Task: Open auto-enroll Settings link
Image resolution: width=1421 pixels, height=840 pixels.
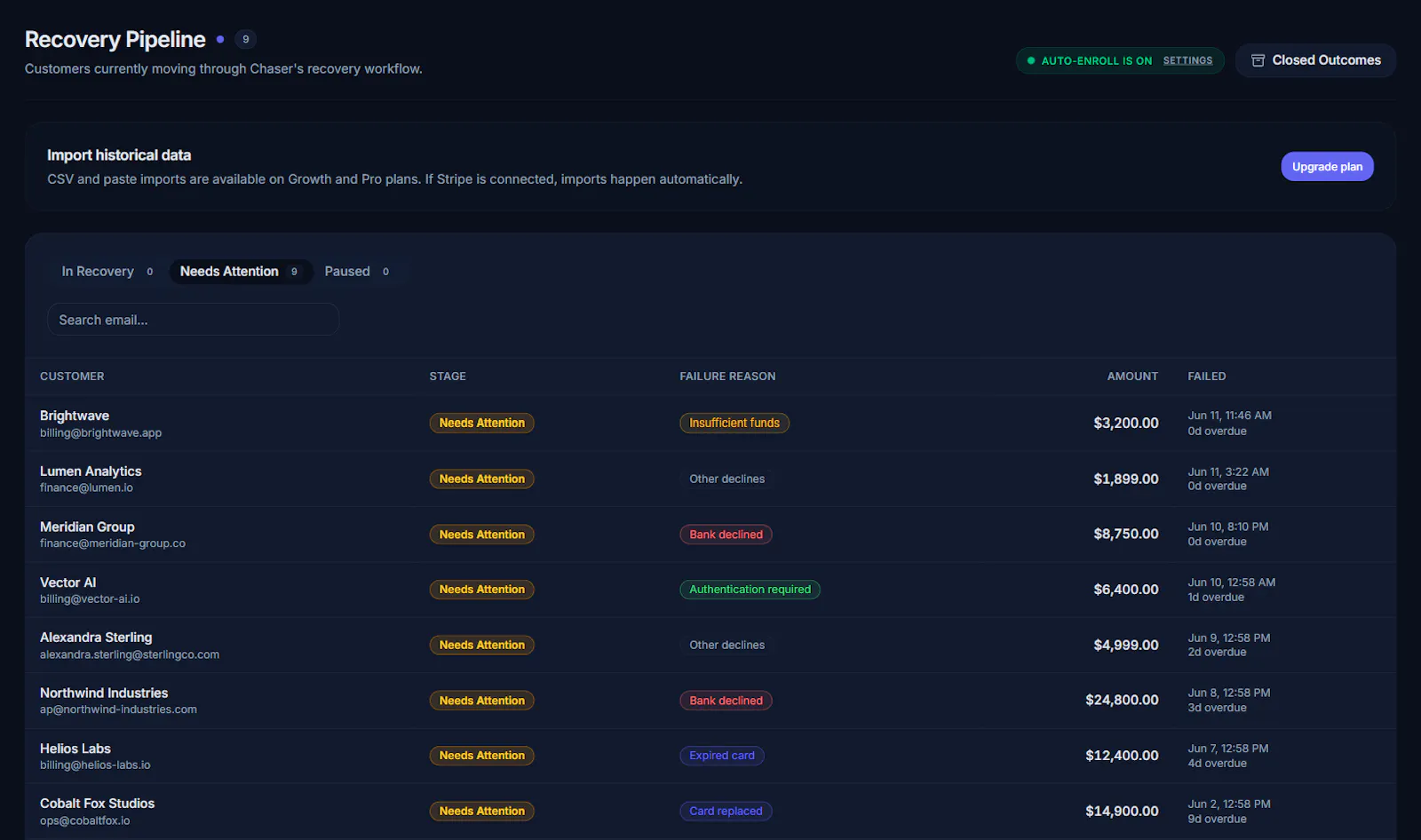Action: coord(1187,60)
